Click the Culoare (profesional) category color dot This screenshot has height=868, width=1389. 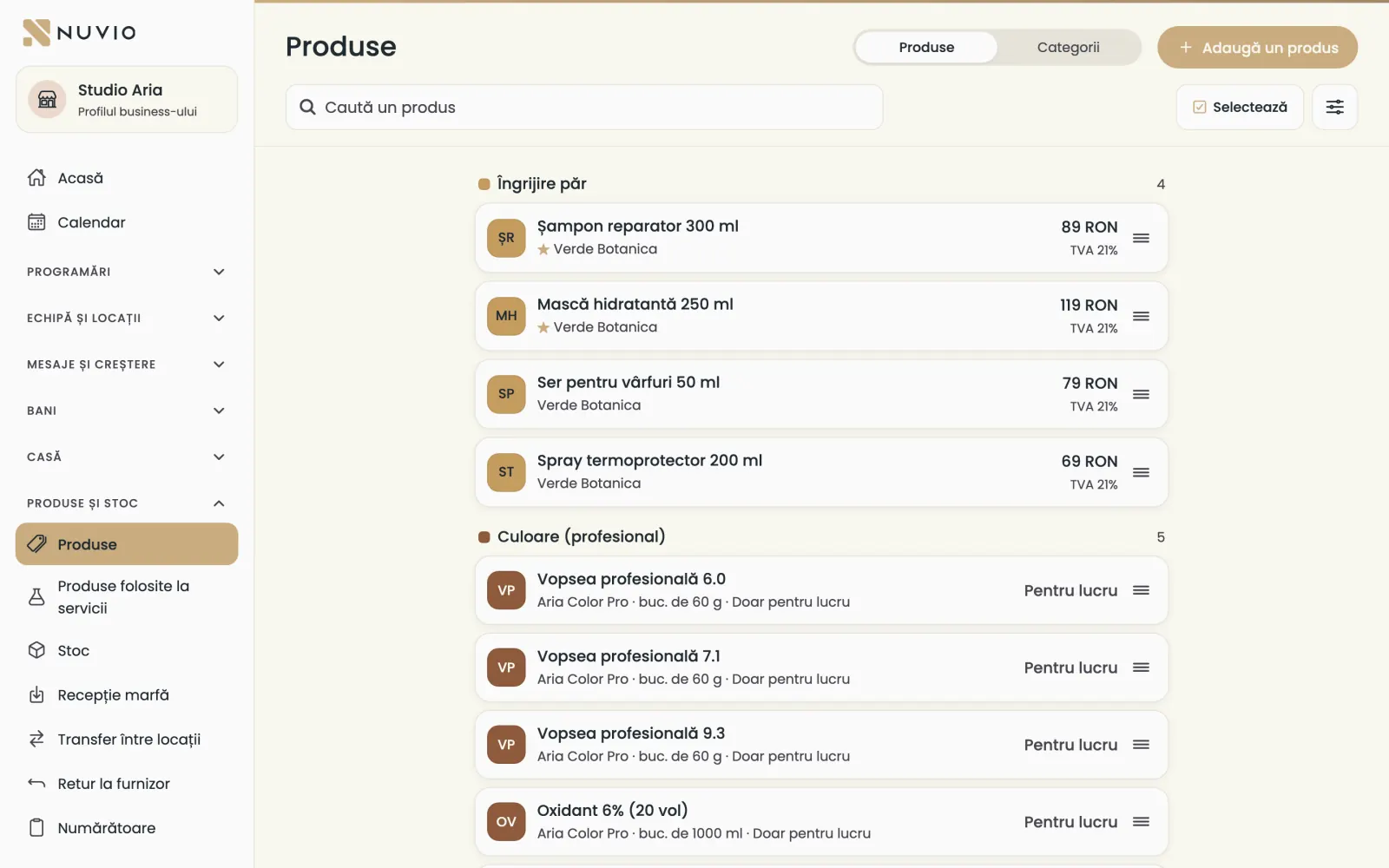click(484, 537)
